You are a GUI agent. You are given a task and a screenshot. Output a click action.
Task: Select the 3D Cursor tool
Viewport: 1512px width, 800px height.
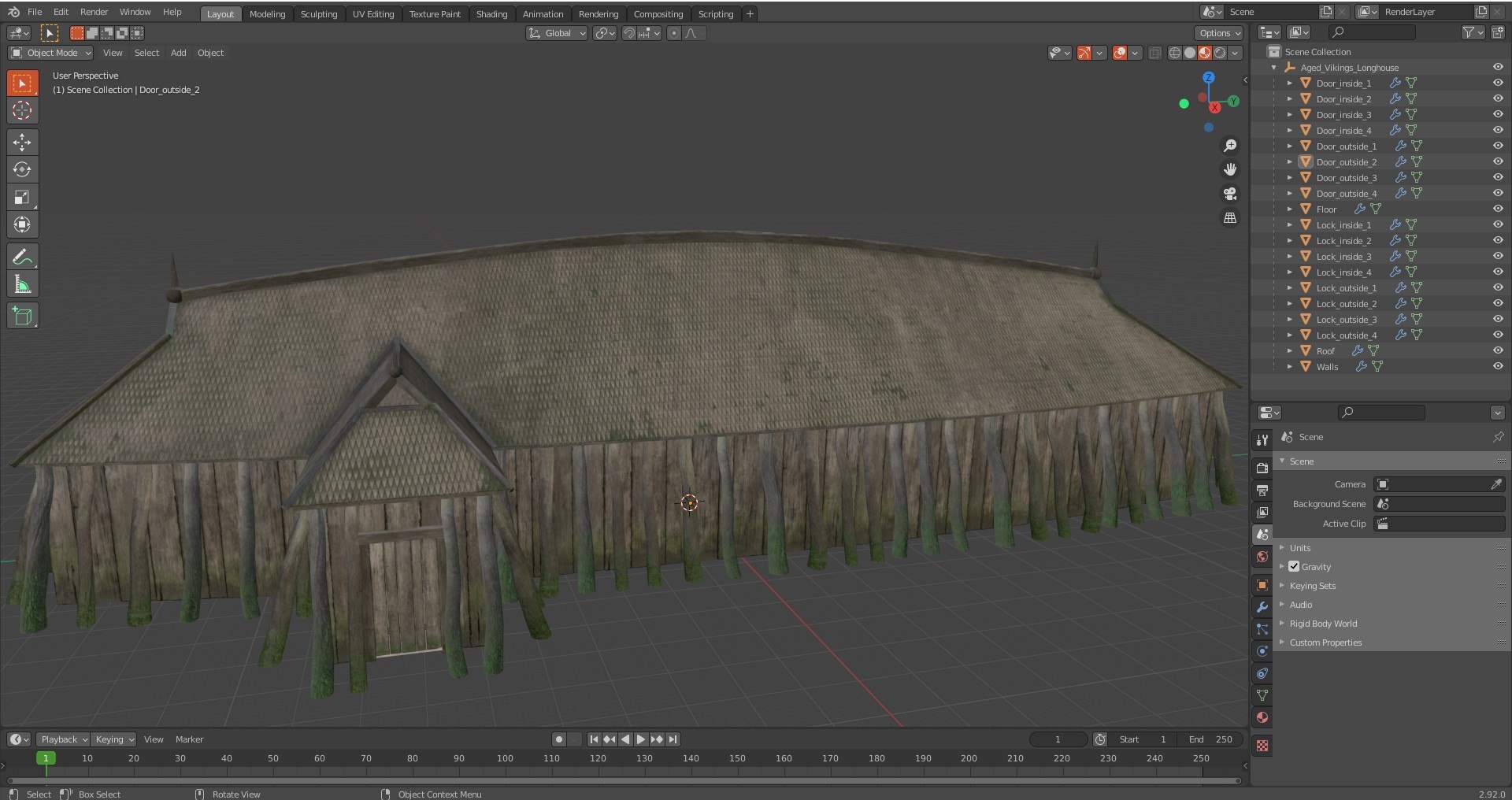pos(22,110)
